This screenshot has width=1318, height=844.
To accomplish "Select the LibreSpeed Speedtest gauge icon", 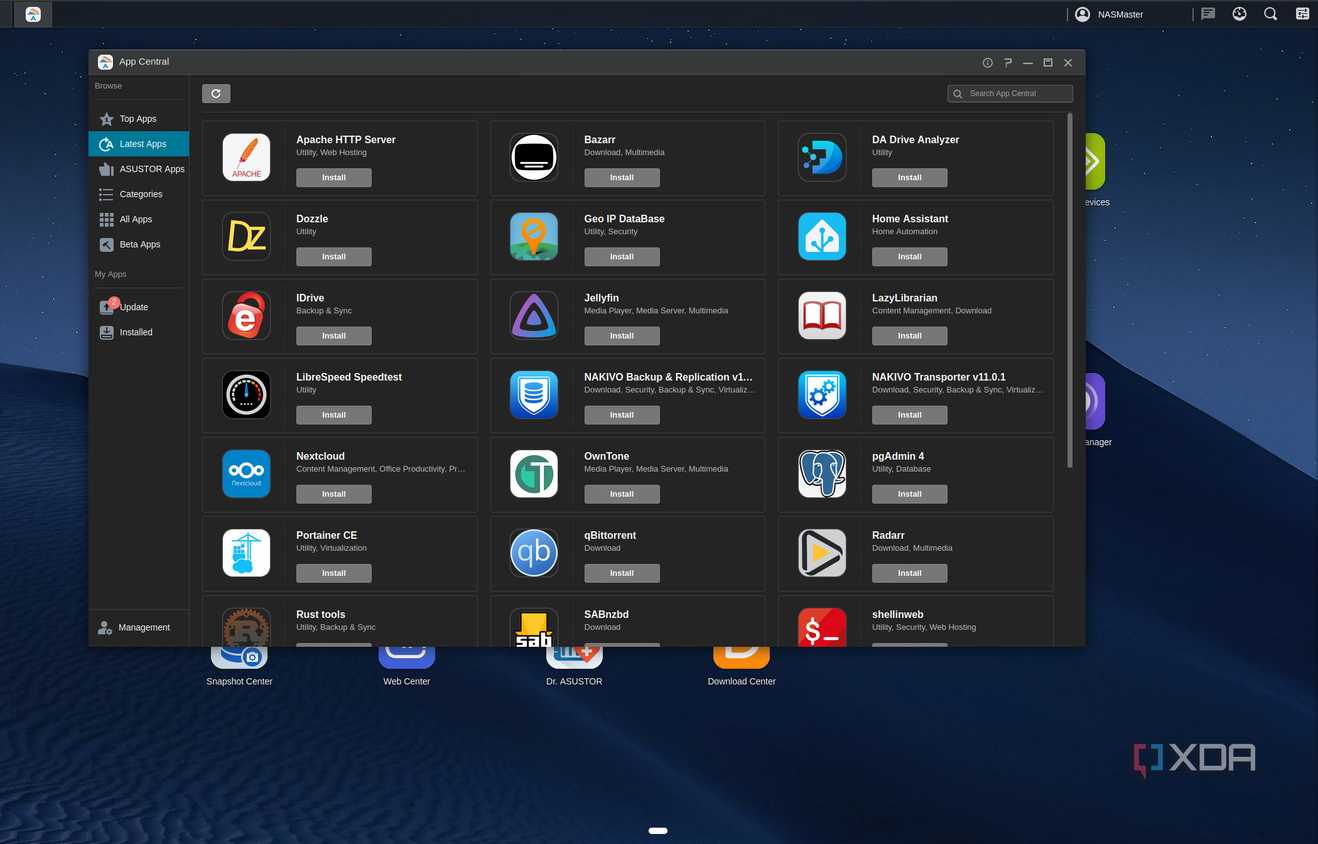I will (246, 394).
